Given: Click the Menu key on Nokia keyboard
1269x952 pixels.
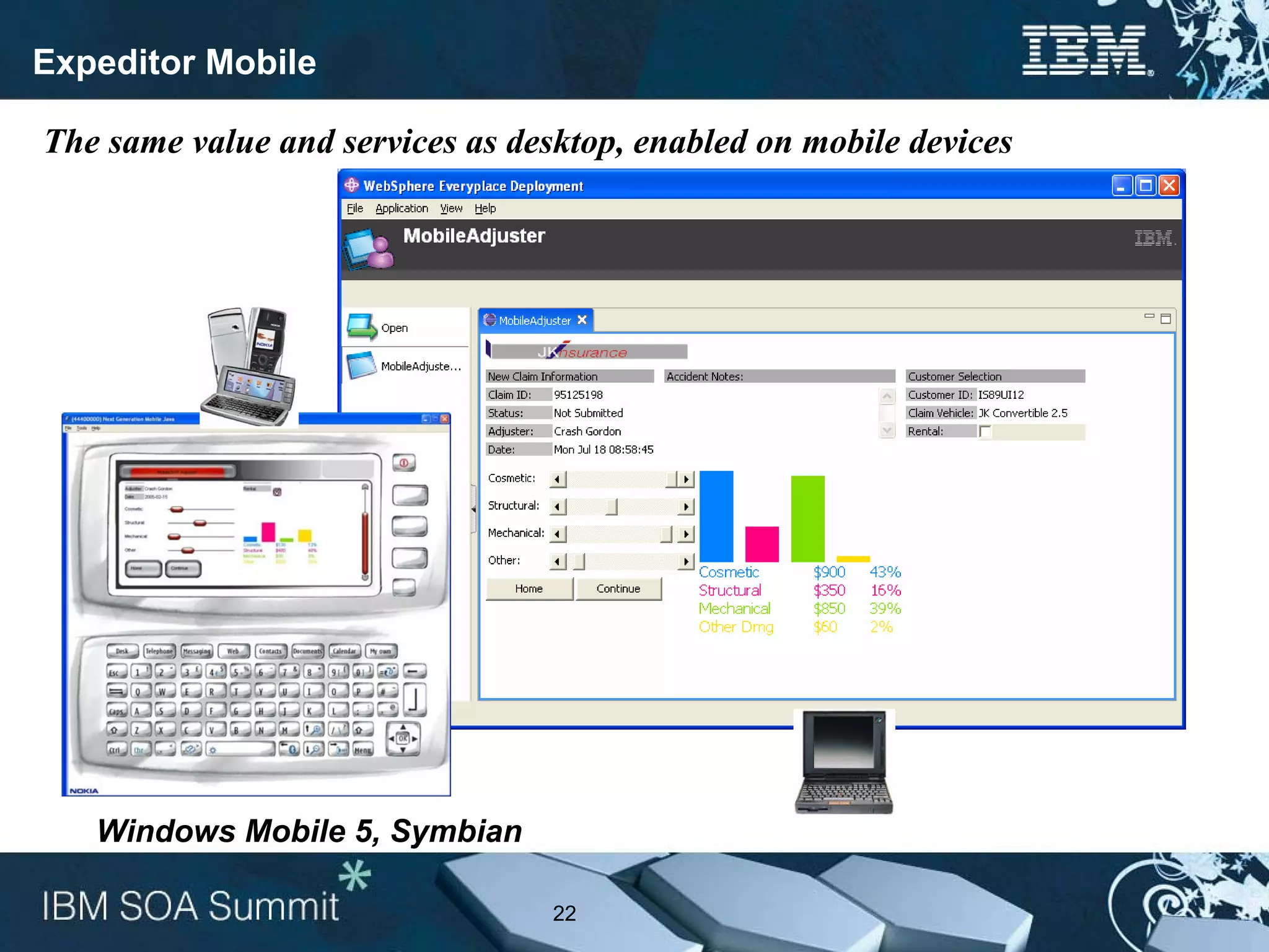Looking at the screenshot, I should [x=363, y=750].
